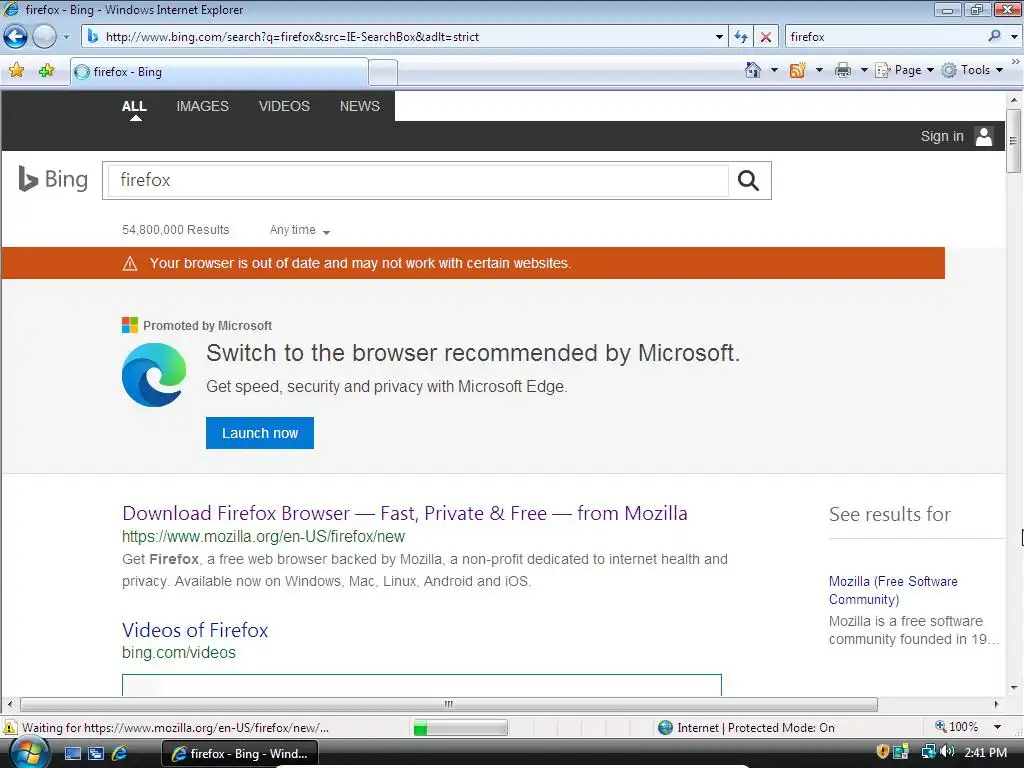Click the Bing search field with firefox
This screenshot has width=1024, height=768.
(x=417, y=180)
